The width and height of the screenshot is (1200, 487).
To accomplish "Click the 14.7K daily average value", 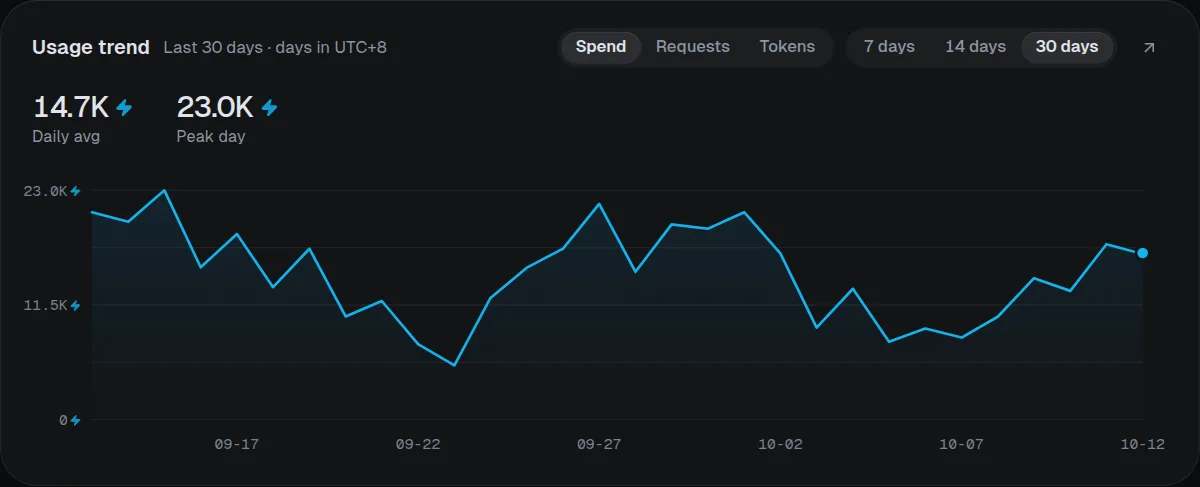I will pos(71,107).
